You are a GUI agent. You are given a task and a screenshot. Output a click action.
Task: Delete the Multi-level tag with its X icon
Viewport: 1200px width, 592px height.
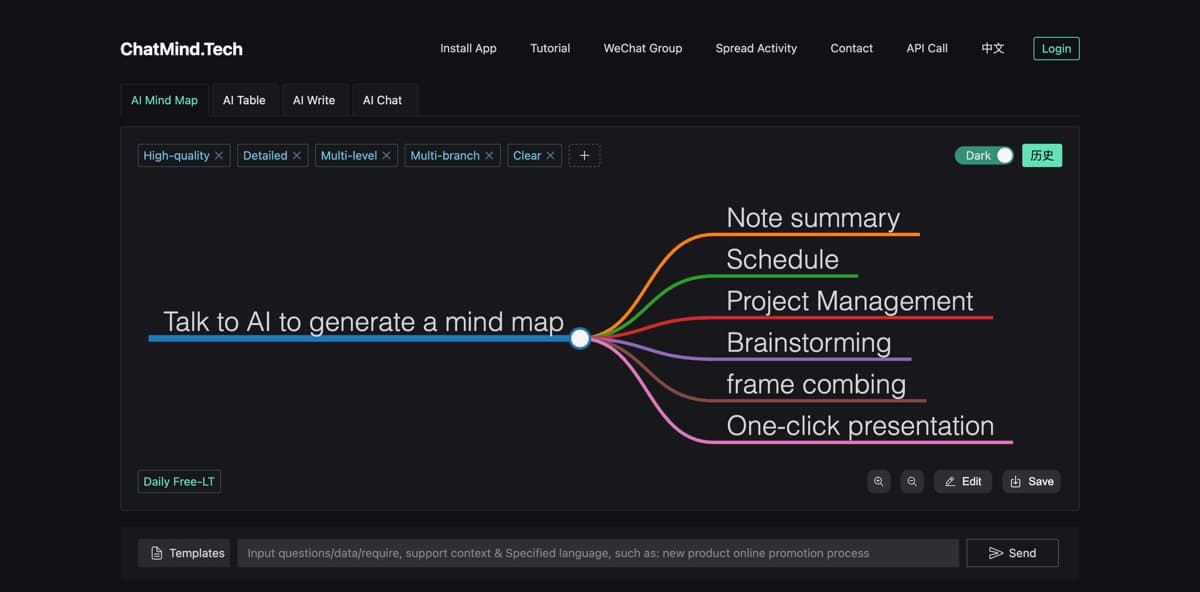pos(387,156)
